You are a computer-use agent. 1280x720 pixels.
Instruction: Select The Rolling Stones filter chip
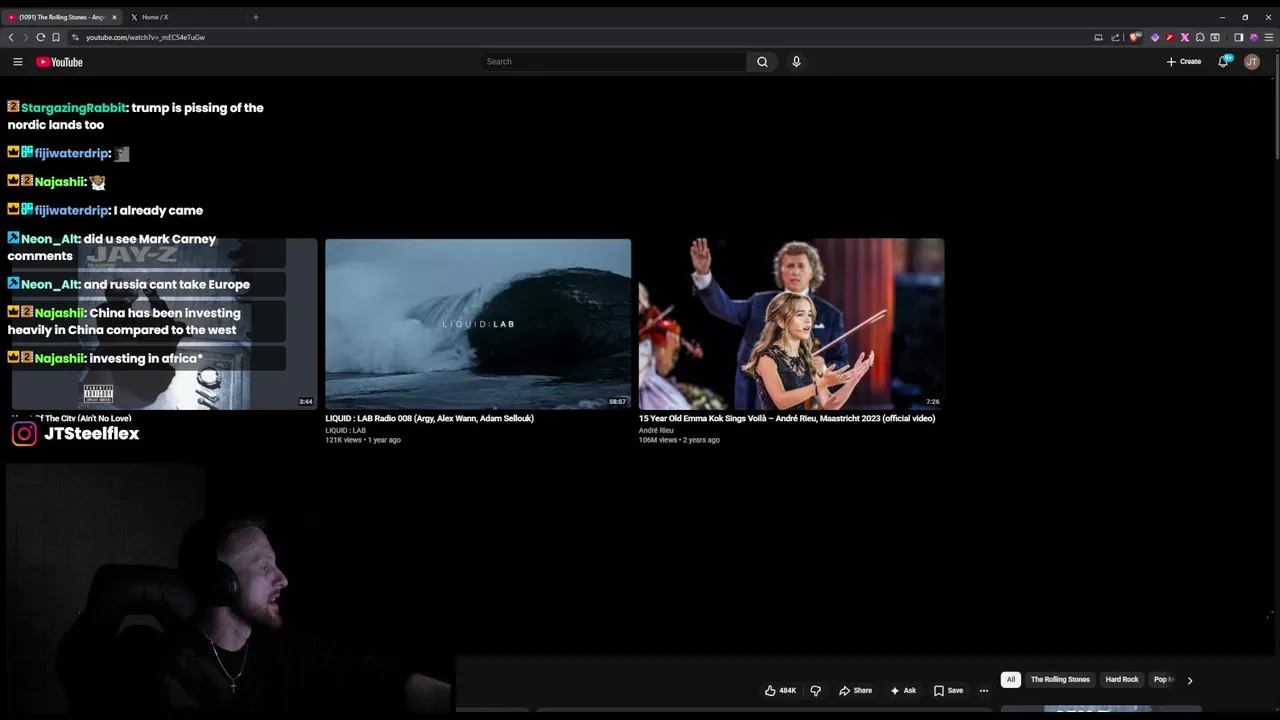(1060, 680)
